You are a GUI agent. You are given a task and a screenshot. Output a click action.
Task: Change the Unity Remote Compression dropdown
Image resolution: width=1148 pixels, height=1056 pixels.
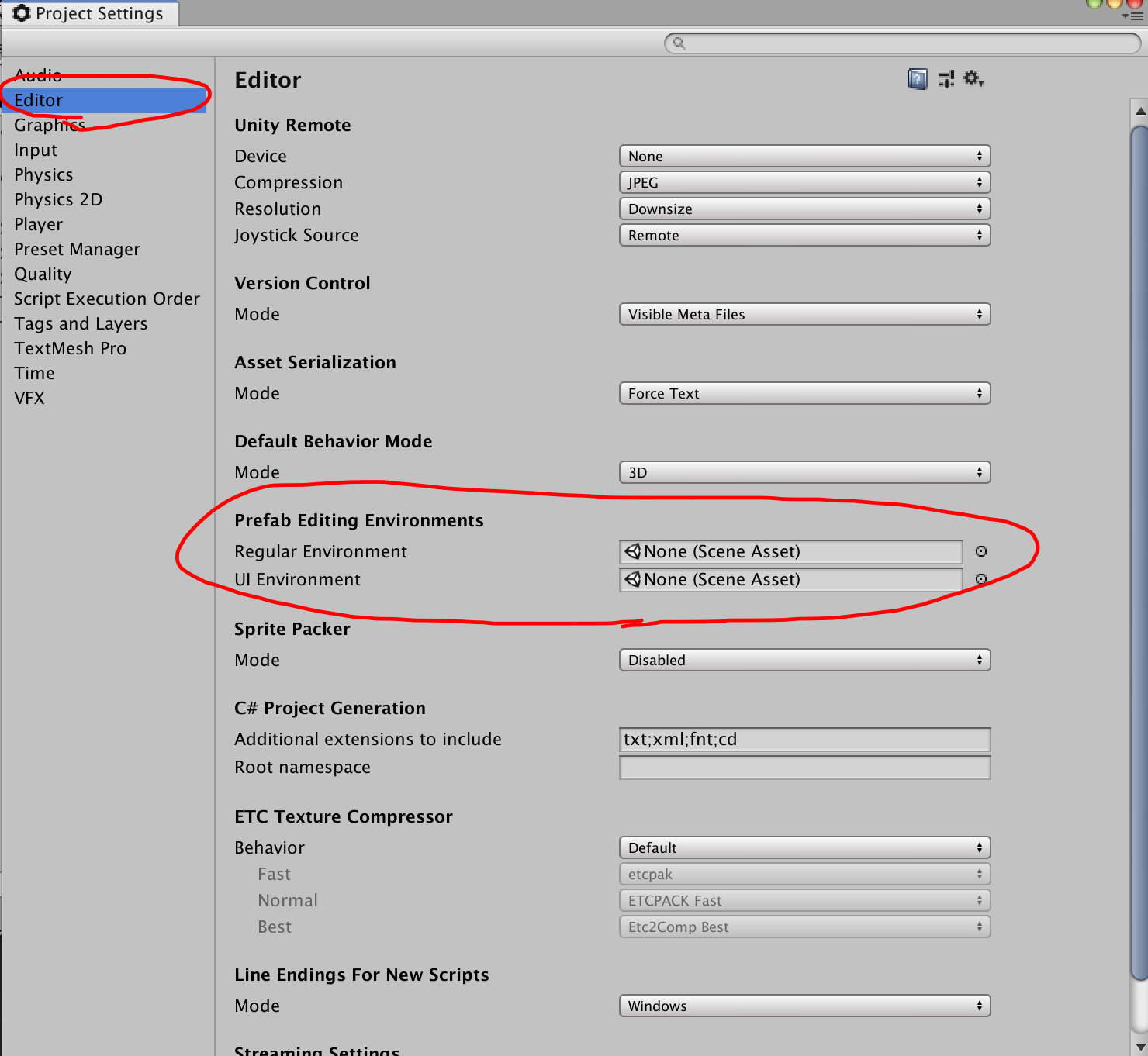pos(804,182)
